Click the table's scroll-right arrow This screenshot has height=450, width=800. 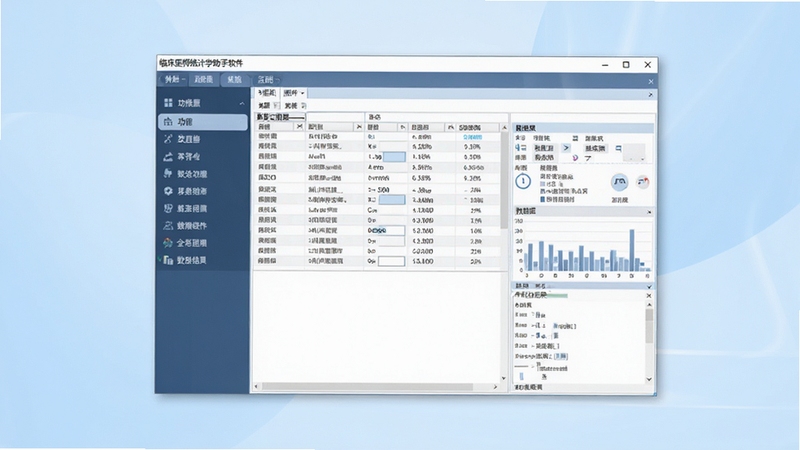tap(495, 387)
